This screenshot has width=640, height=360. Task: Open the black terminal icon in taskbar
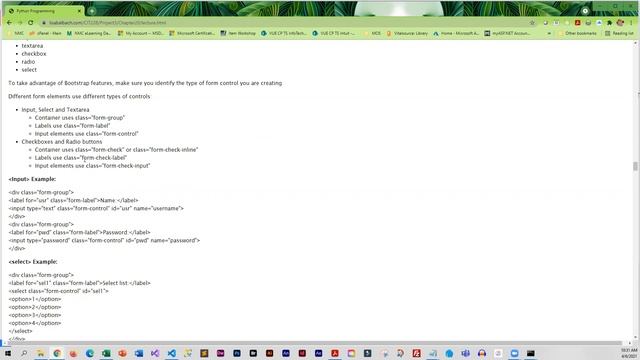[x=531, y=353]
